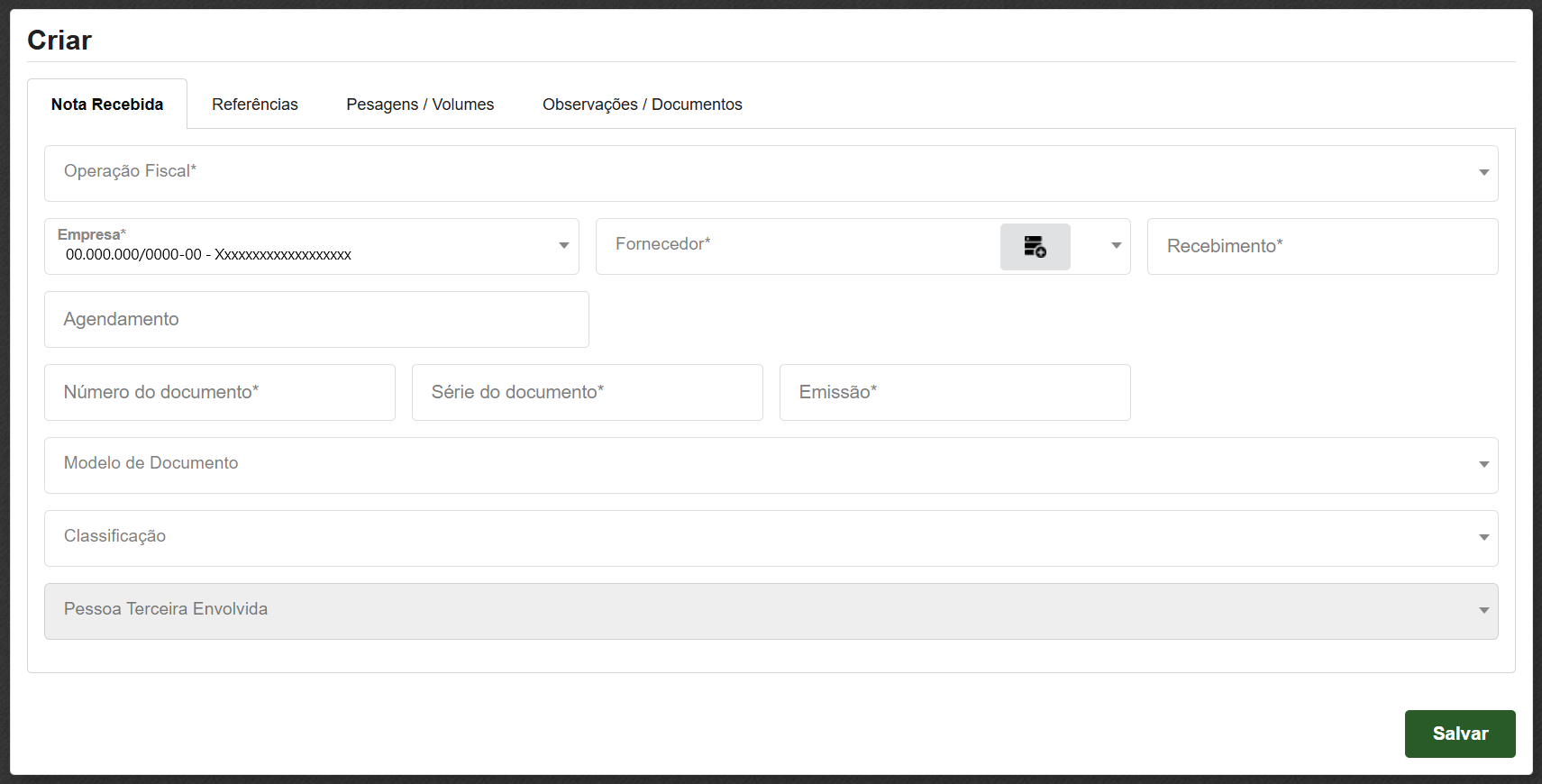
Task: Click the add supplier icon button
Action: 1035,247
